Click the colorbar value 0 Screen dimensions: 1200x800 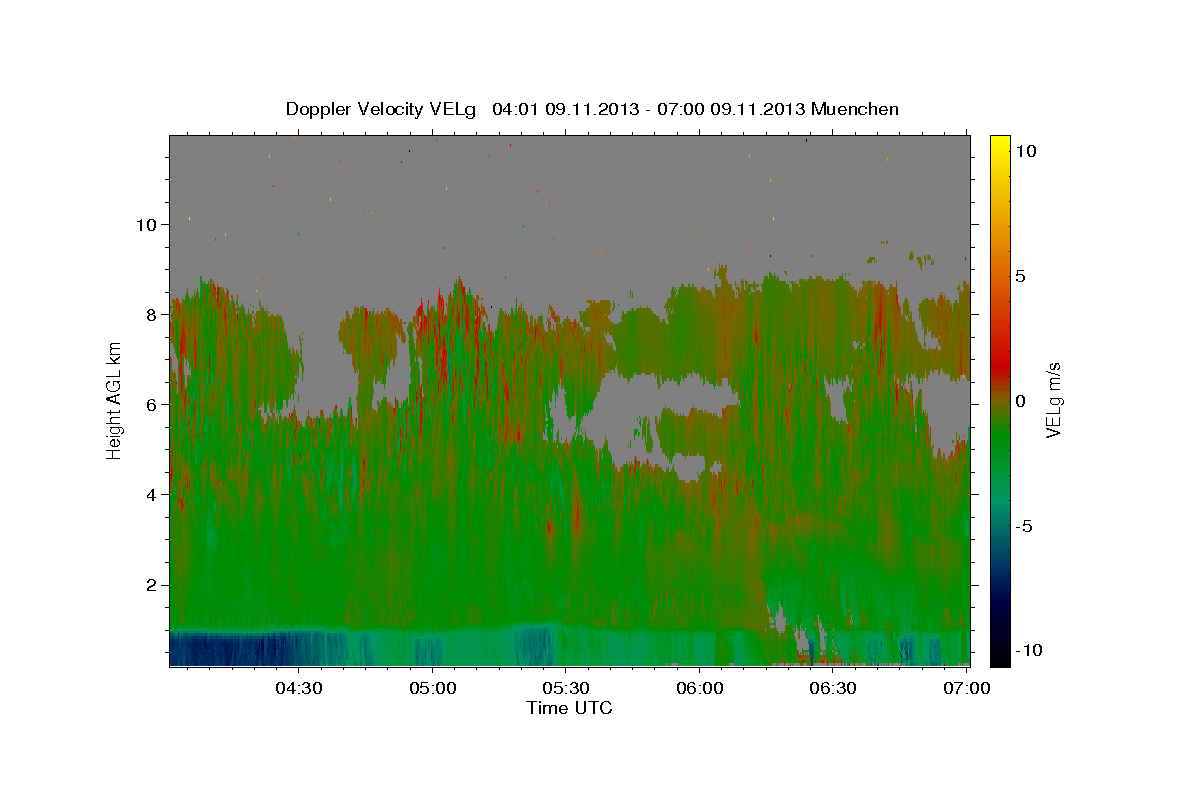pyautogui.click(x=1020, y=401)
